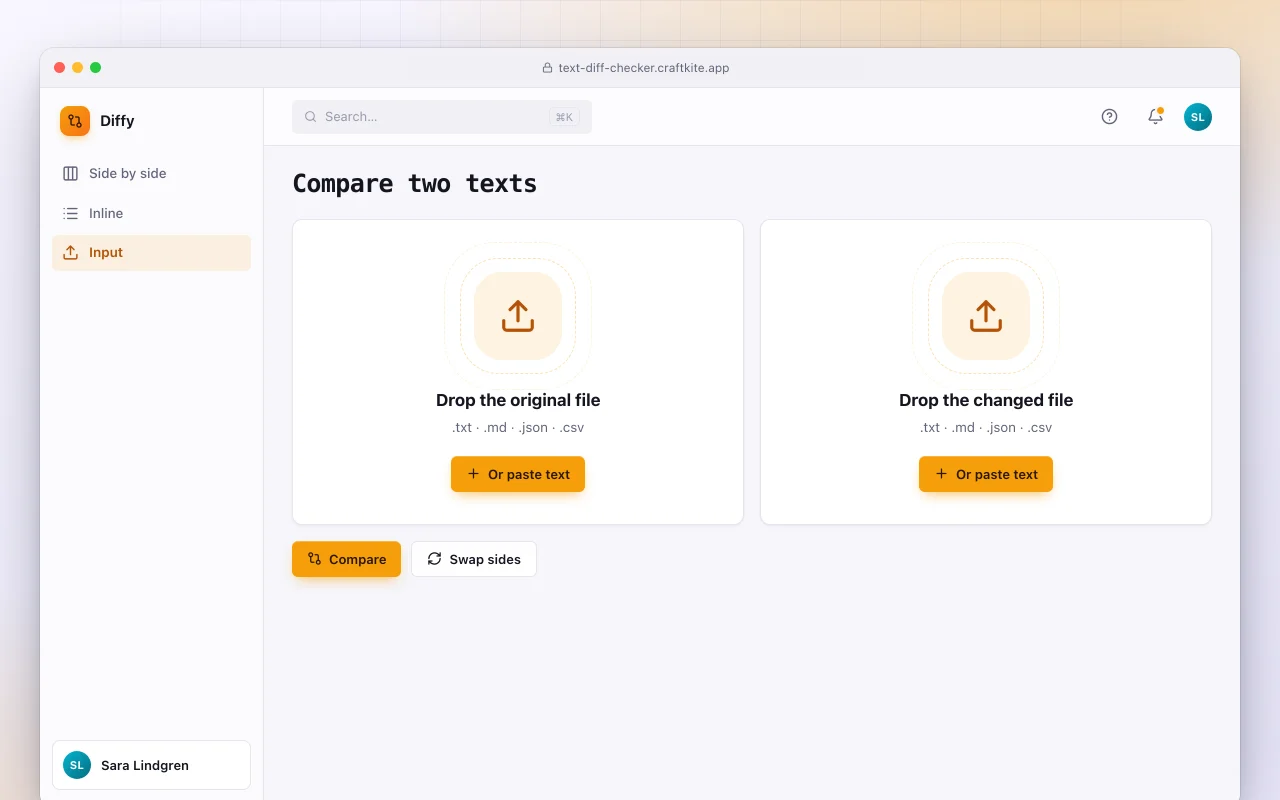The width and height of the screenshot is (1280, 800).
Task: Select the Input sidebar item
Action: tap(151, 253)
